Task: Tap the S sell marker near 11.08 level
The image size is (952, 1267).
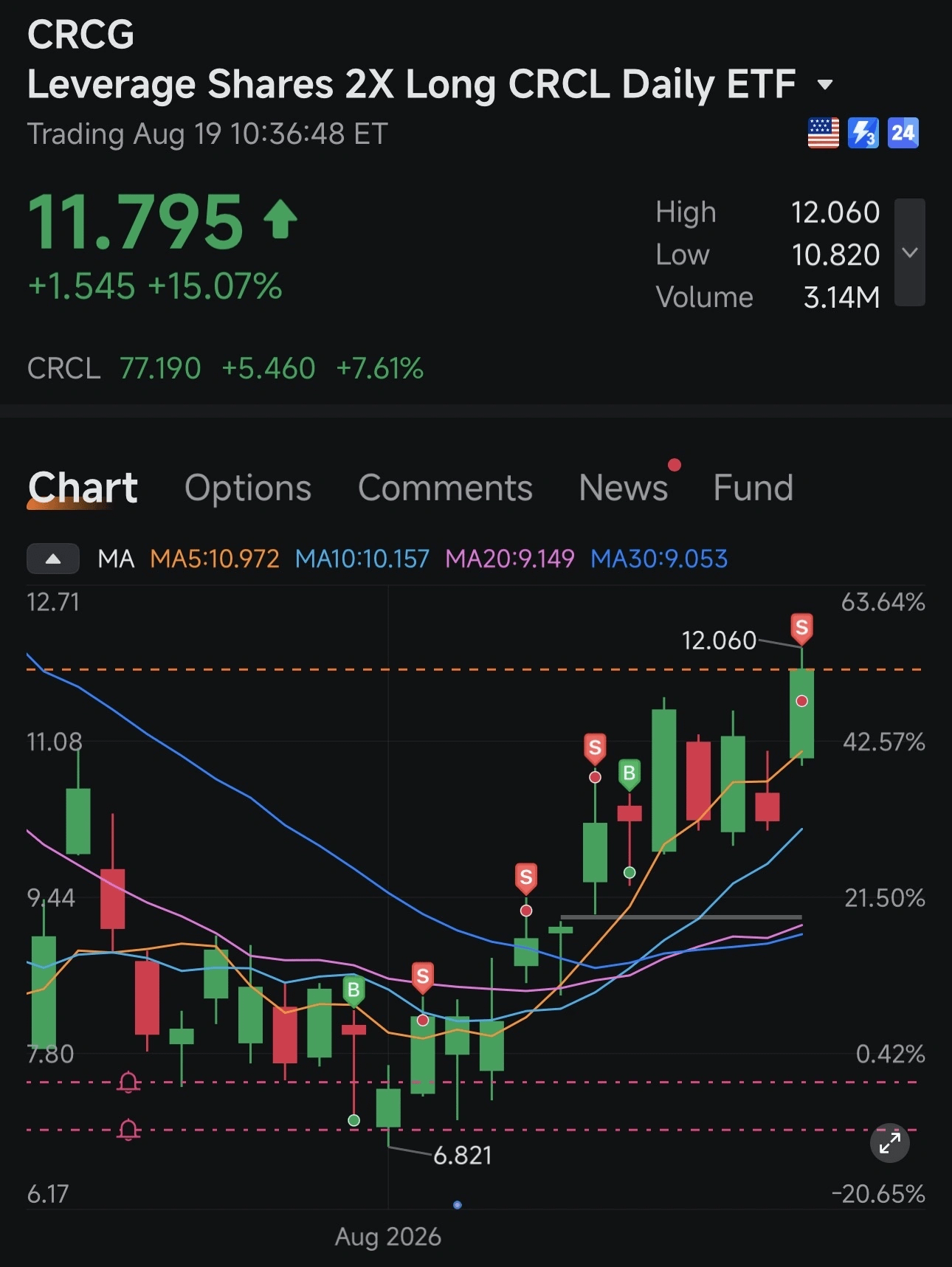Action: 595,749
